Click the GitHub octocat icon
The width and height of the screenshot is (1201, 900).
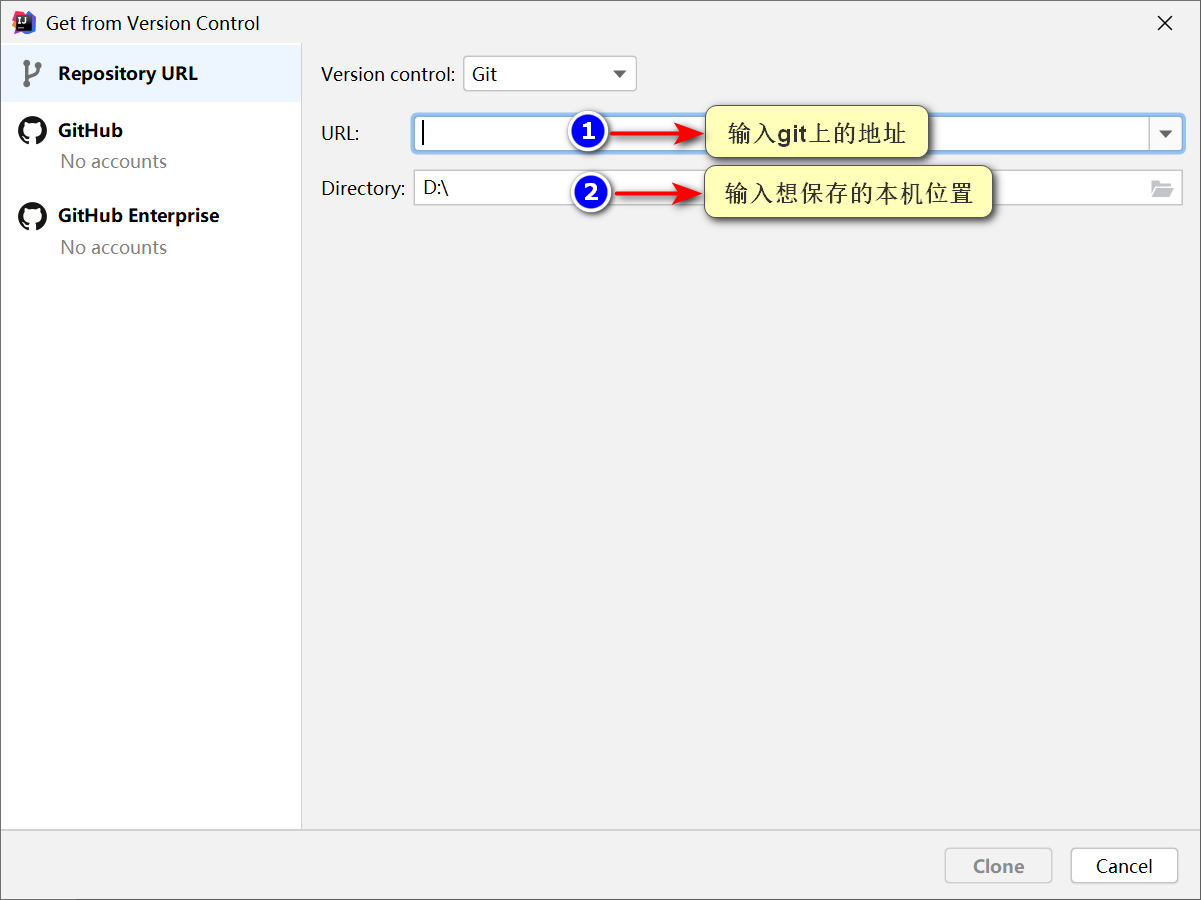32,131
